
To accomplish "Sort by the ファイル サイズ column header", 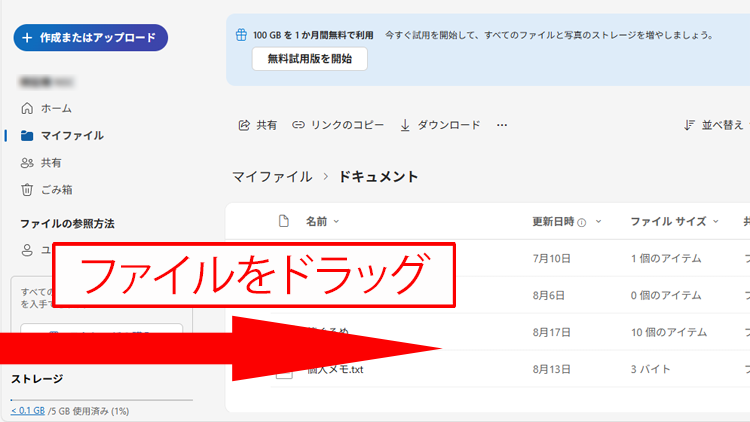I will tap(674, 222).
